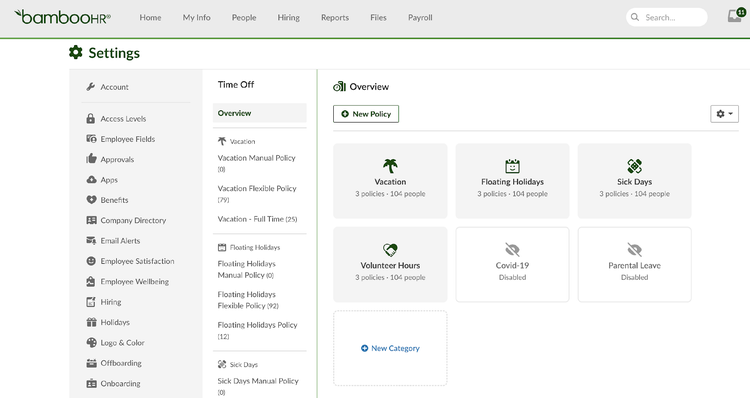
Task: Open the gear settings dropdown
Action: pos(724,114)
